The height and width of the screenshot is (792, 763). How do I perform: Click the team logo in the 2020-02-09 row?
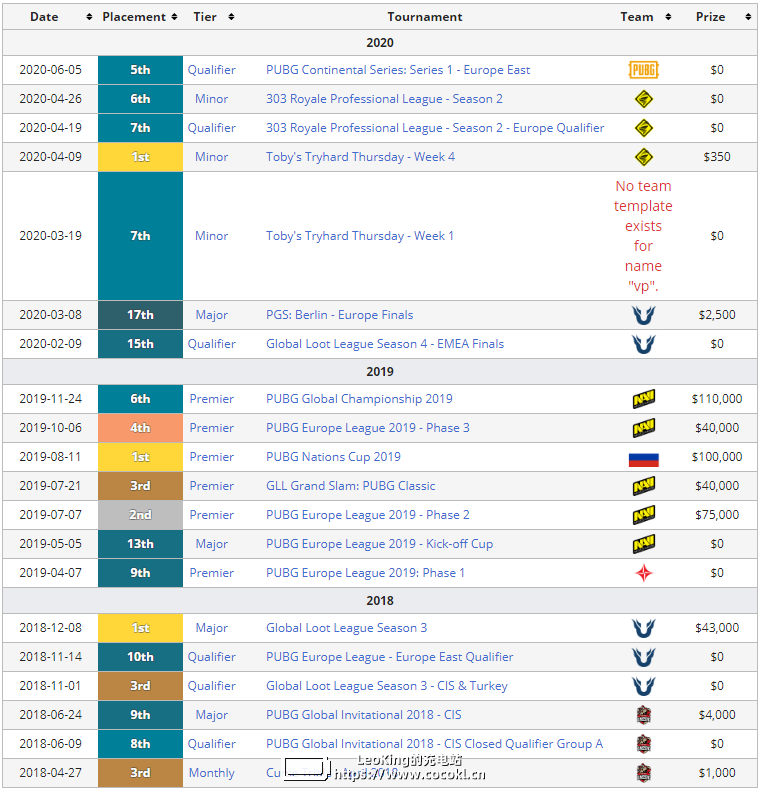(643, 344)
